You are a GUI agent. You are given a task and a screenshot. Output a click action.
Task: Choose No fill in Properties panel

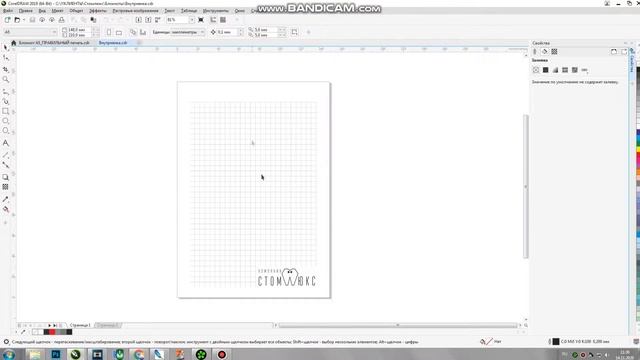(536, 70)
